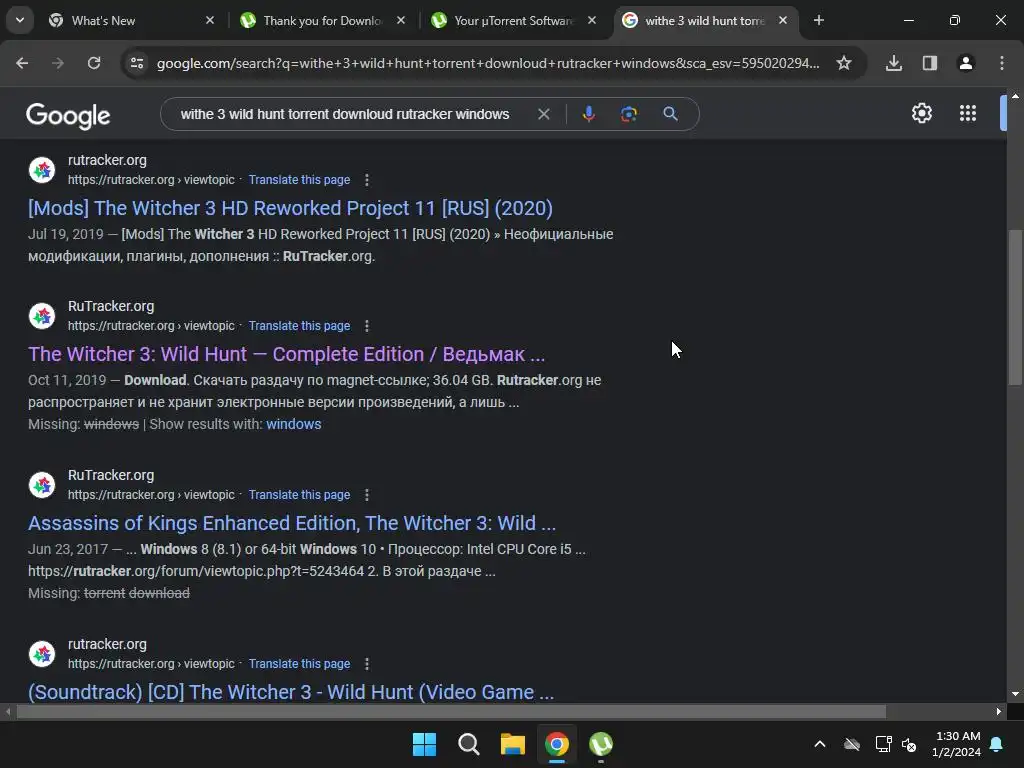Screen dimensions: 1024x768
Task: Translate the Assassins of Kings result page
Action: pos(299,495)
